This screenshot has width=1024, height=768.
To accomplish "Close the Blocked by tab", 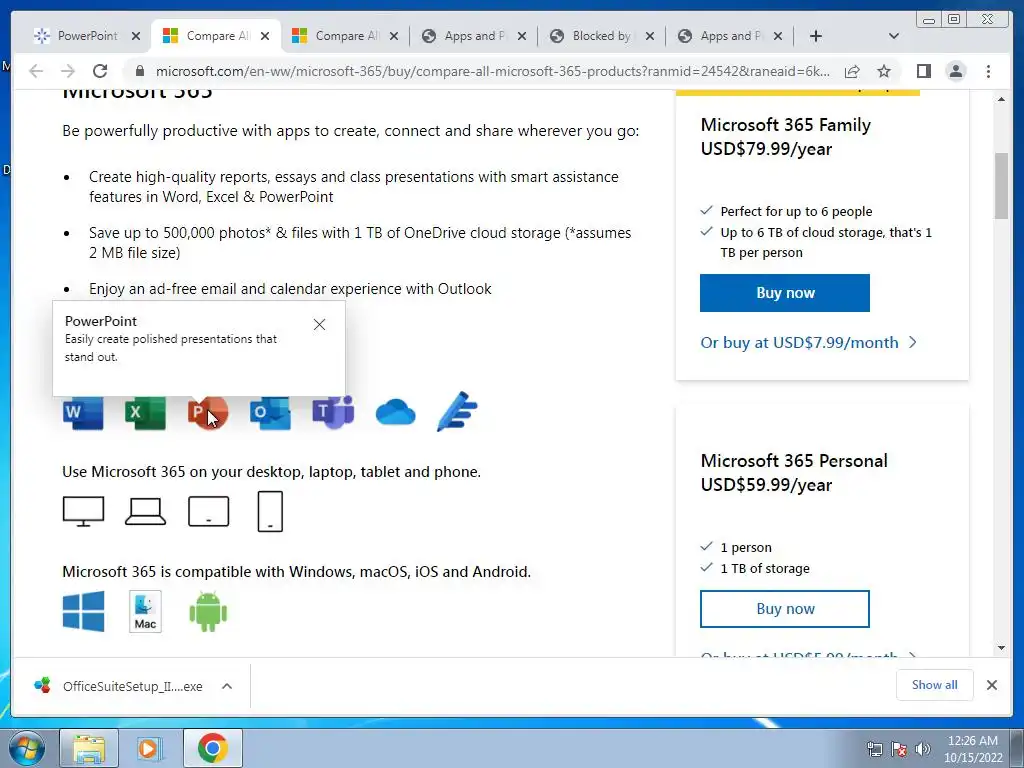I will (x=650, y=36).
